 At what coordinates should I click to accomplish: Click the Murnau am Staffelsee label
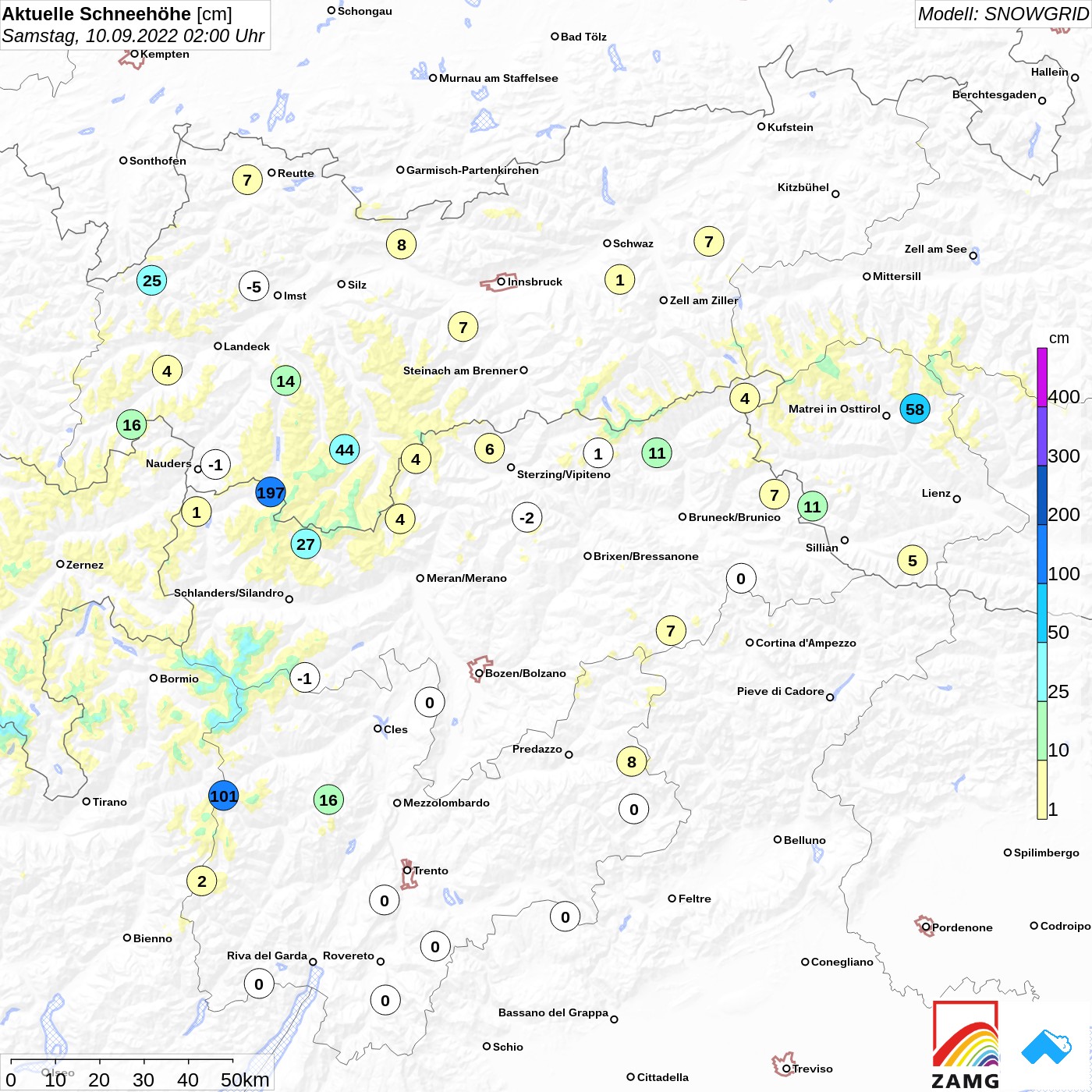pyautogui.click(x=498, y=78)
